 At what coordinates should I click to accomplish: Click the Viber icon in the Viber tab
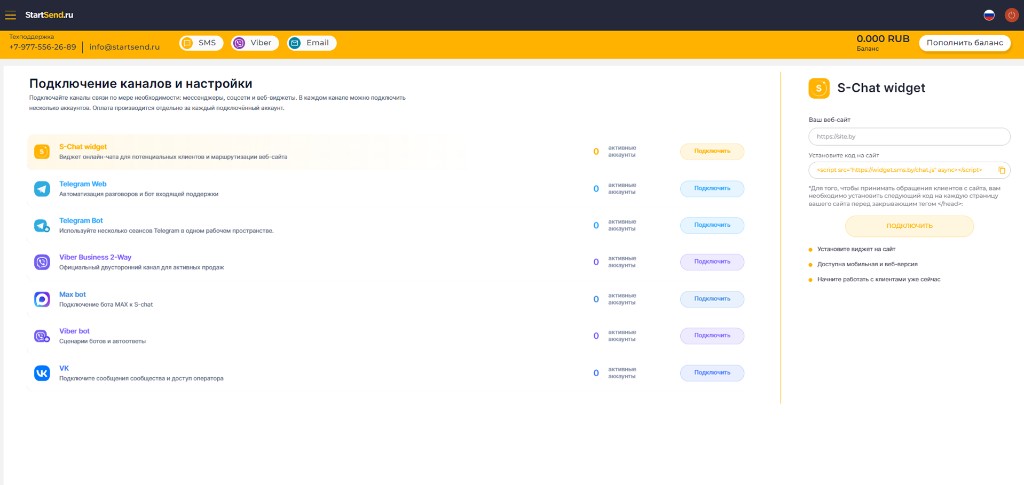(239, 43)
